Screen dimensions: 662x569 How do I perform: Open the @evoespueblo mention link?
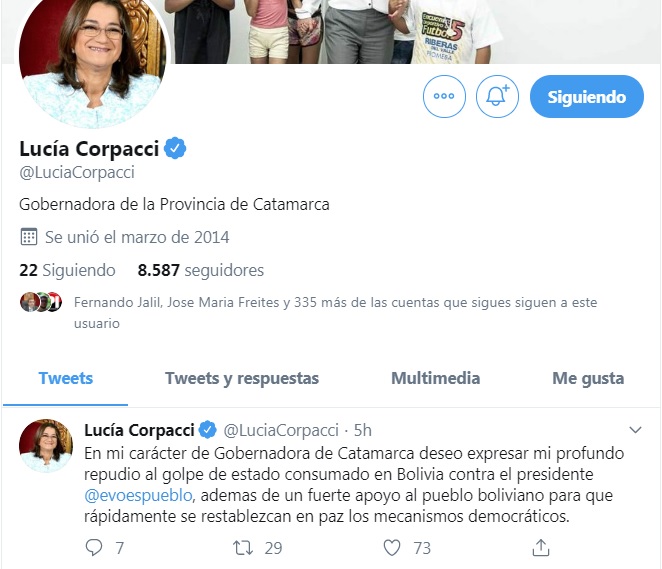pos(138,495)
